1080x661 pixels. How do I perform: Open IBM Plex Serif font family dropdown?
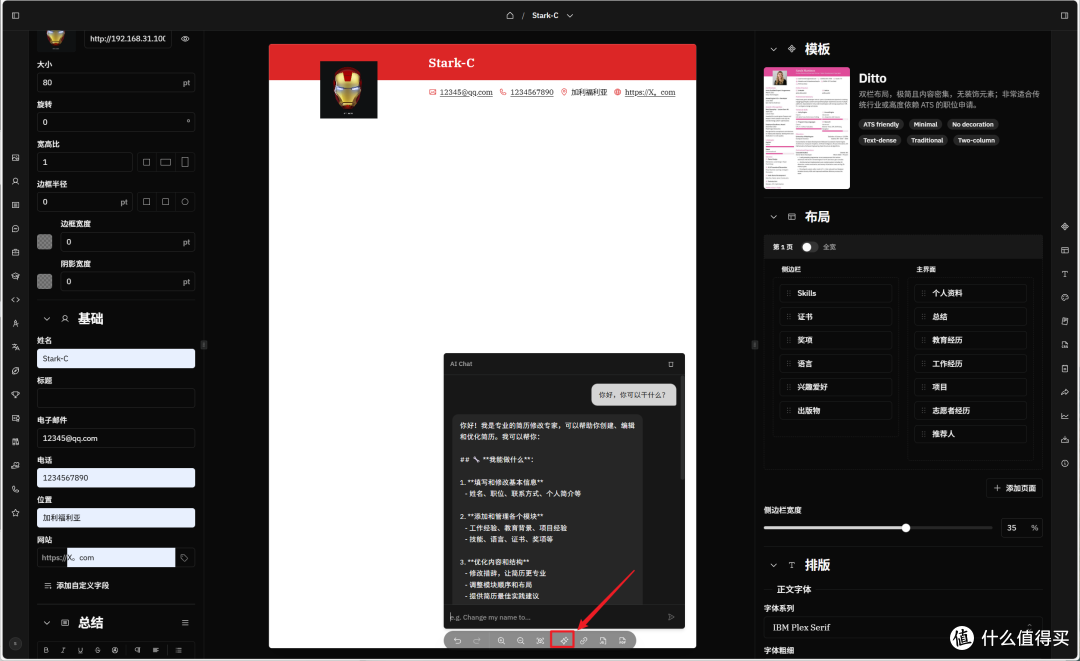902,627
